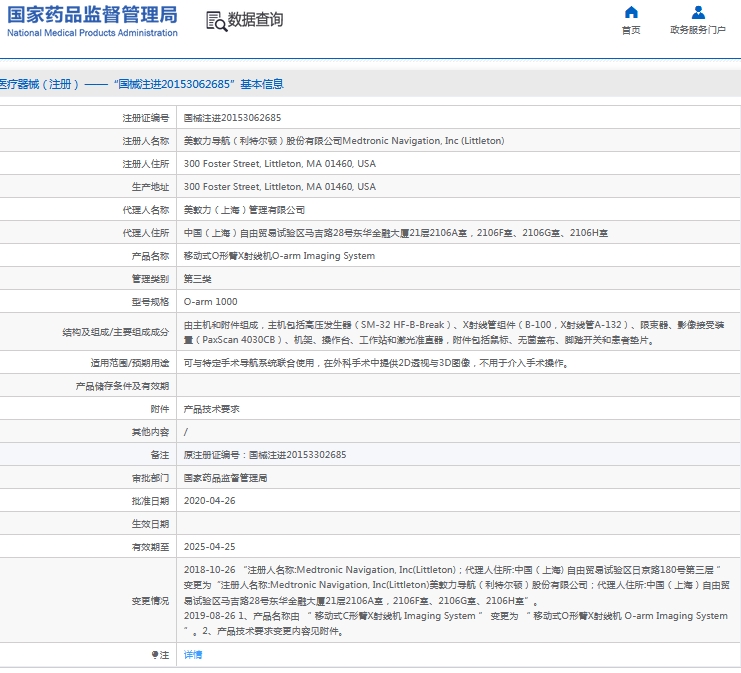Click the 型号规格 row label

click(150, 302)
